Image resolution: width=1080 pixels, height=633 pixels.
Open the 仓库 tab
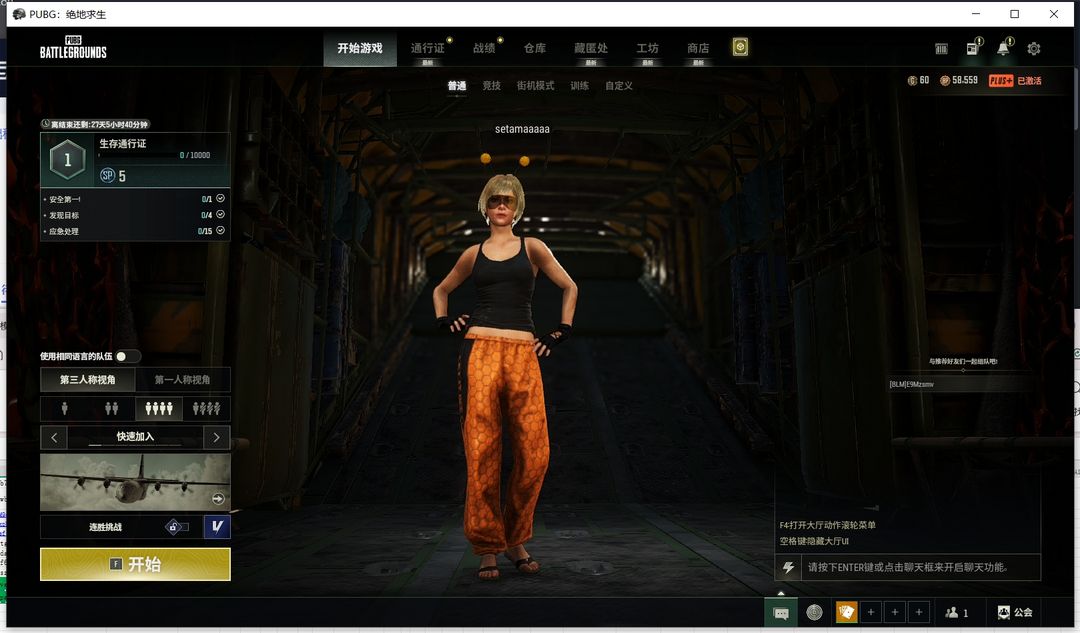(535, 48)
